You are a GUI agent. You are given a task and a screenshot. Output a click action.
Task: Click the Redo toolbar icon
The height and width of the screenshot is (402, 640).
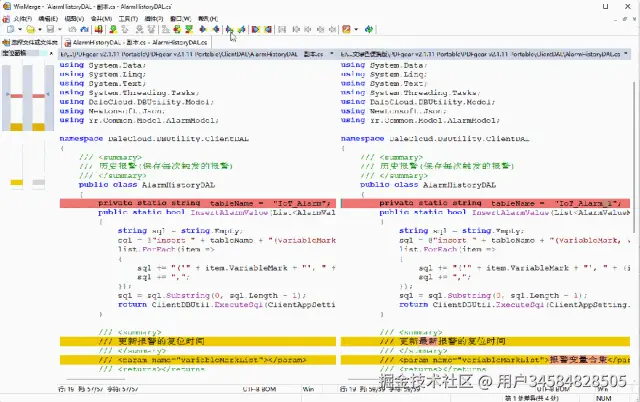[84, 29]
